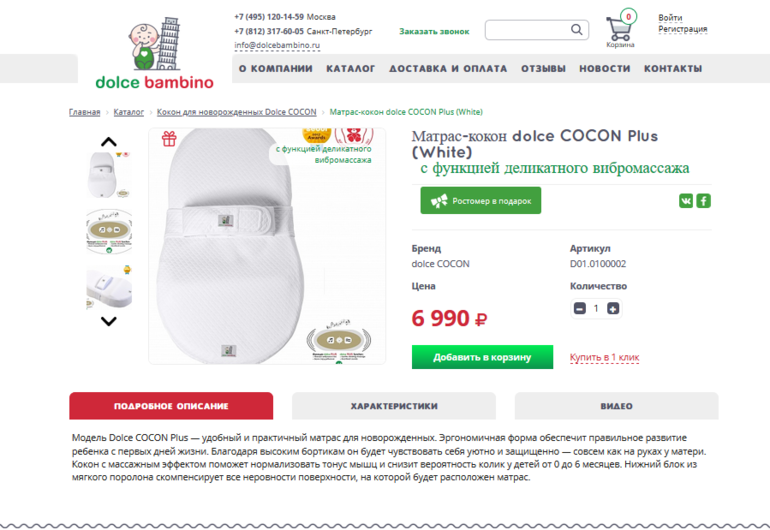The width and height of the screenshot is (770, 530).
Task: Open the shopping cart icon
Action: pyautogui.click(x=619, y=29)
